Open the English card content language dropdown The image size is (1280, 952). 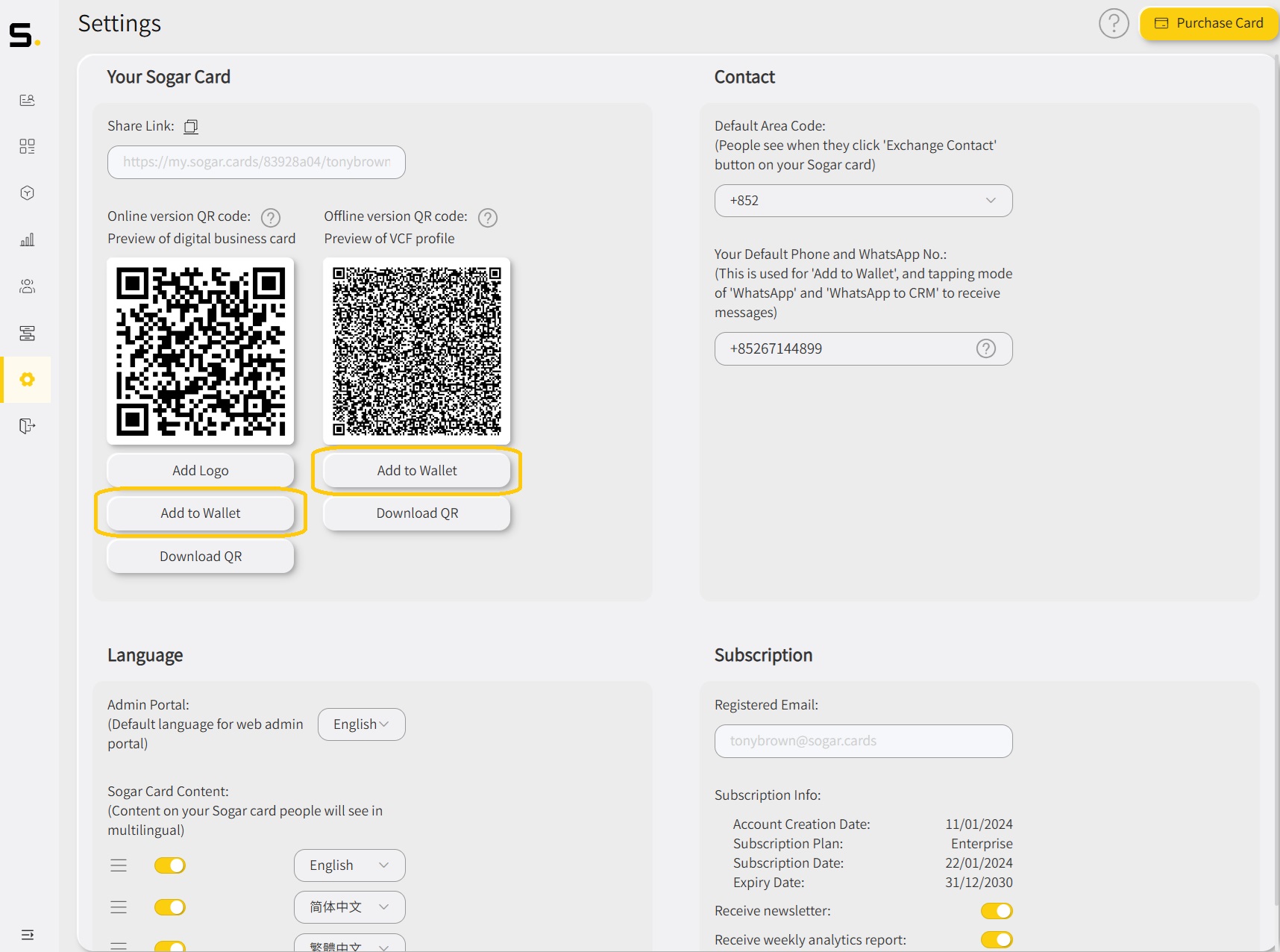tap(350, 865)
